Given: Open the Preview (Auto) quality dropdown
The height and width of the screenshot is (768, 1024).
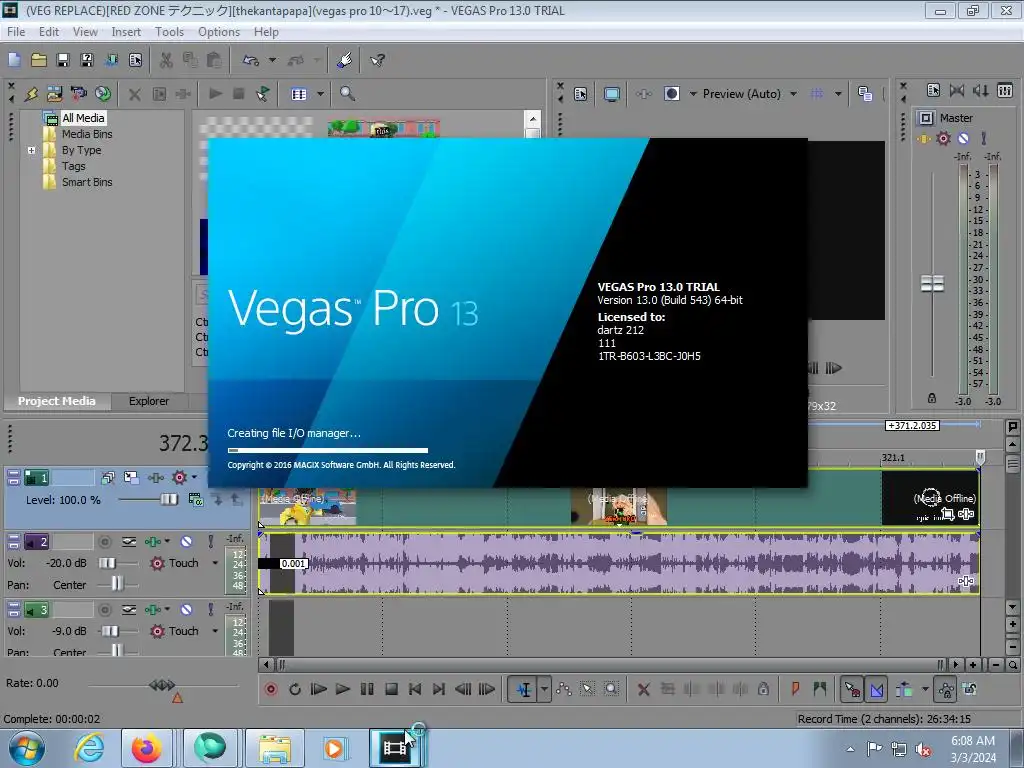Looking at the screenshot, I should pyautogui.click(x=793, y=94).
